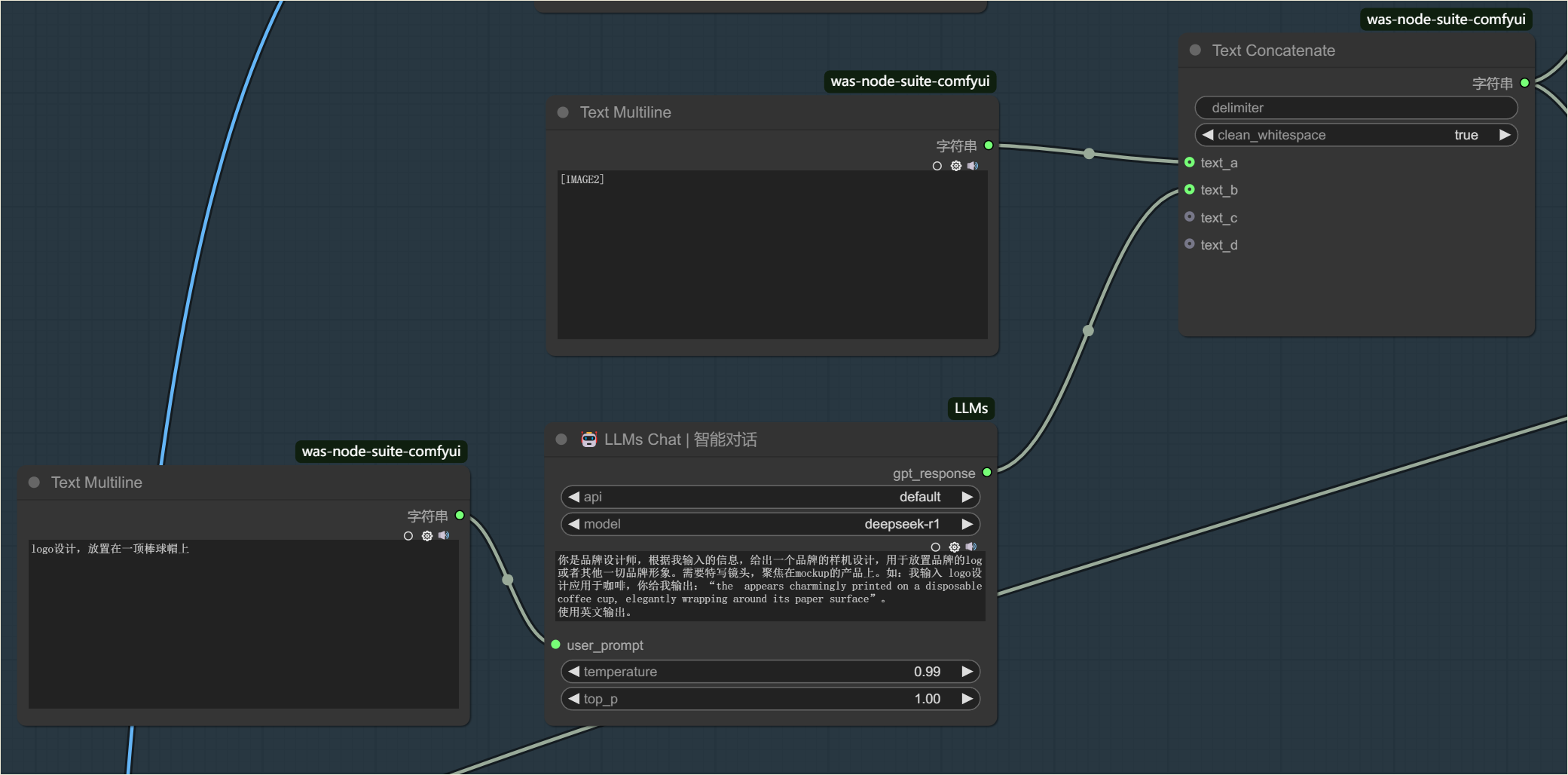This screenshot has height=775, width=1568.
Task: Click the left arrow of clean_whitespace
Action: point(1208,135)
